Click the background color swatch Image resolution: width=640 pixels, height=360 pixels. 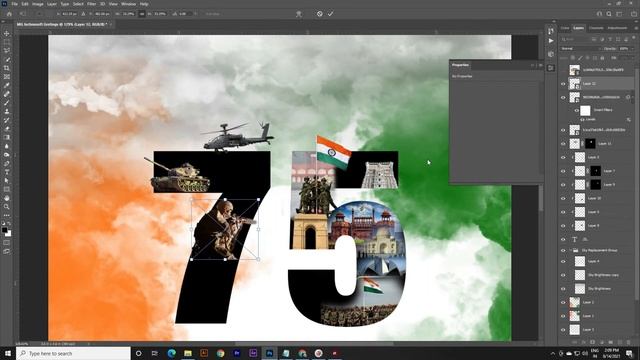(8, 233)
